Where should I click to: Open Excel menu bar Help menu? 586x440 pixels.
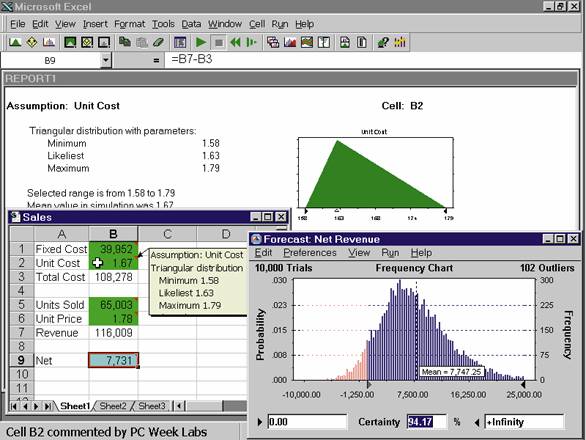[x=304, y=24]
